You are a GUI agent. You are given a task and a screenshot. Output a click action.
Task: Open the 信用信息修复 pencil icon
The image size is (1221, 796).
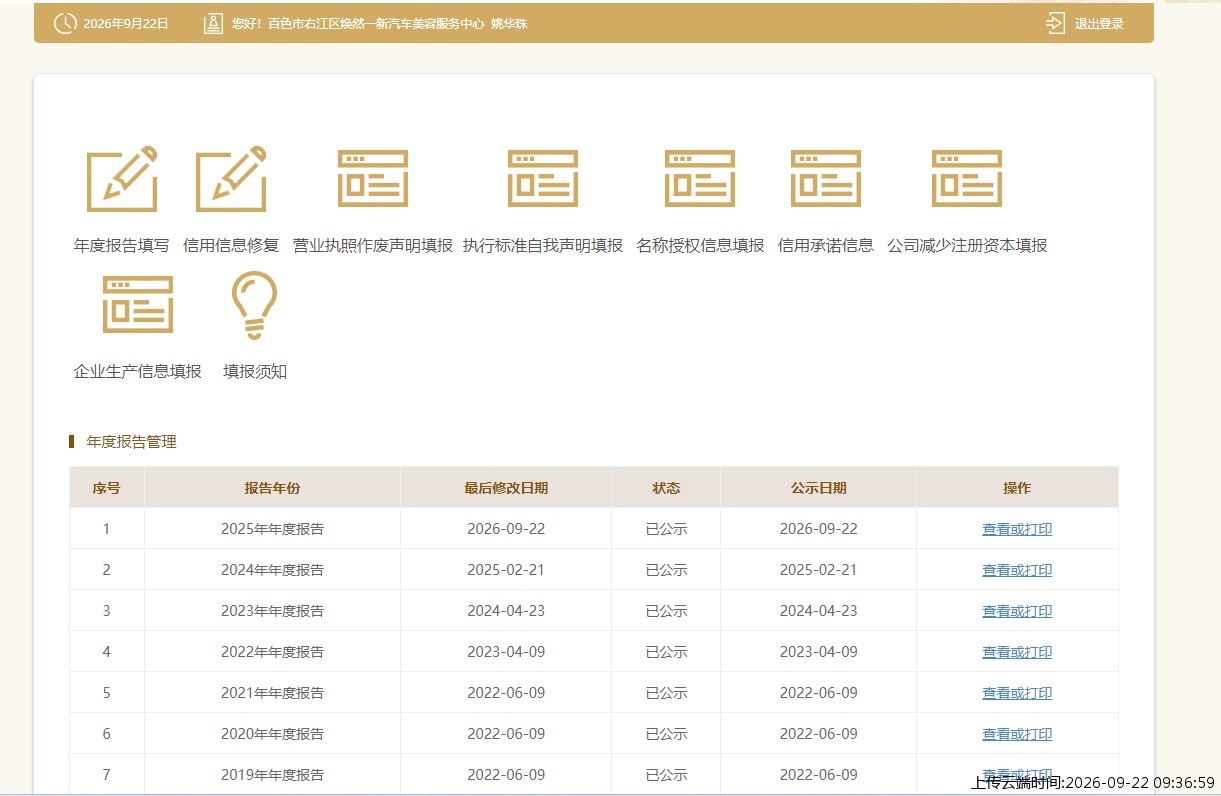point(231,178)
